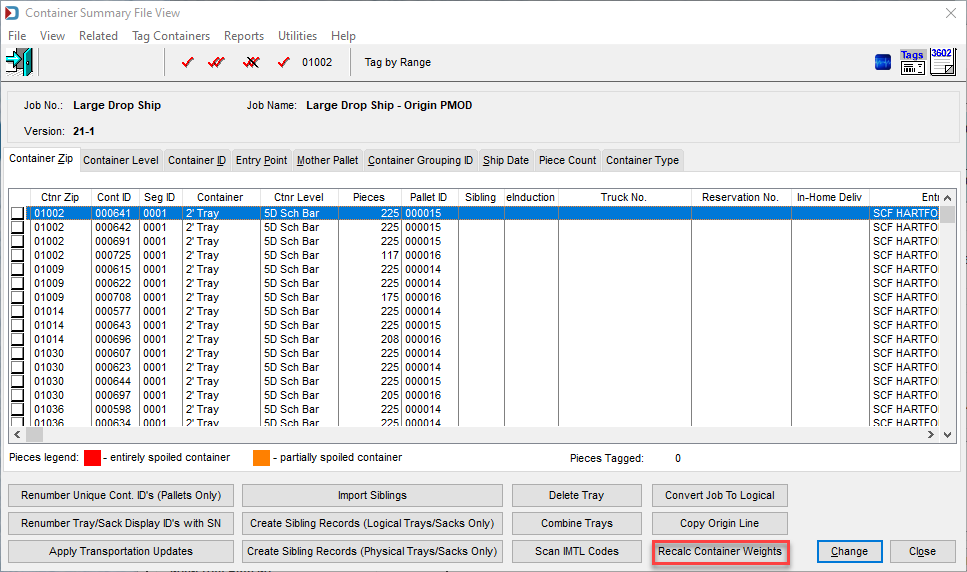This screenshot has width=967, height=572.
Task: Click the horizontal scrollbar right arrow
Action: pyautogui.click(x=931, y=435)
